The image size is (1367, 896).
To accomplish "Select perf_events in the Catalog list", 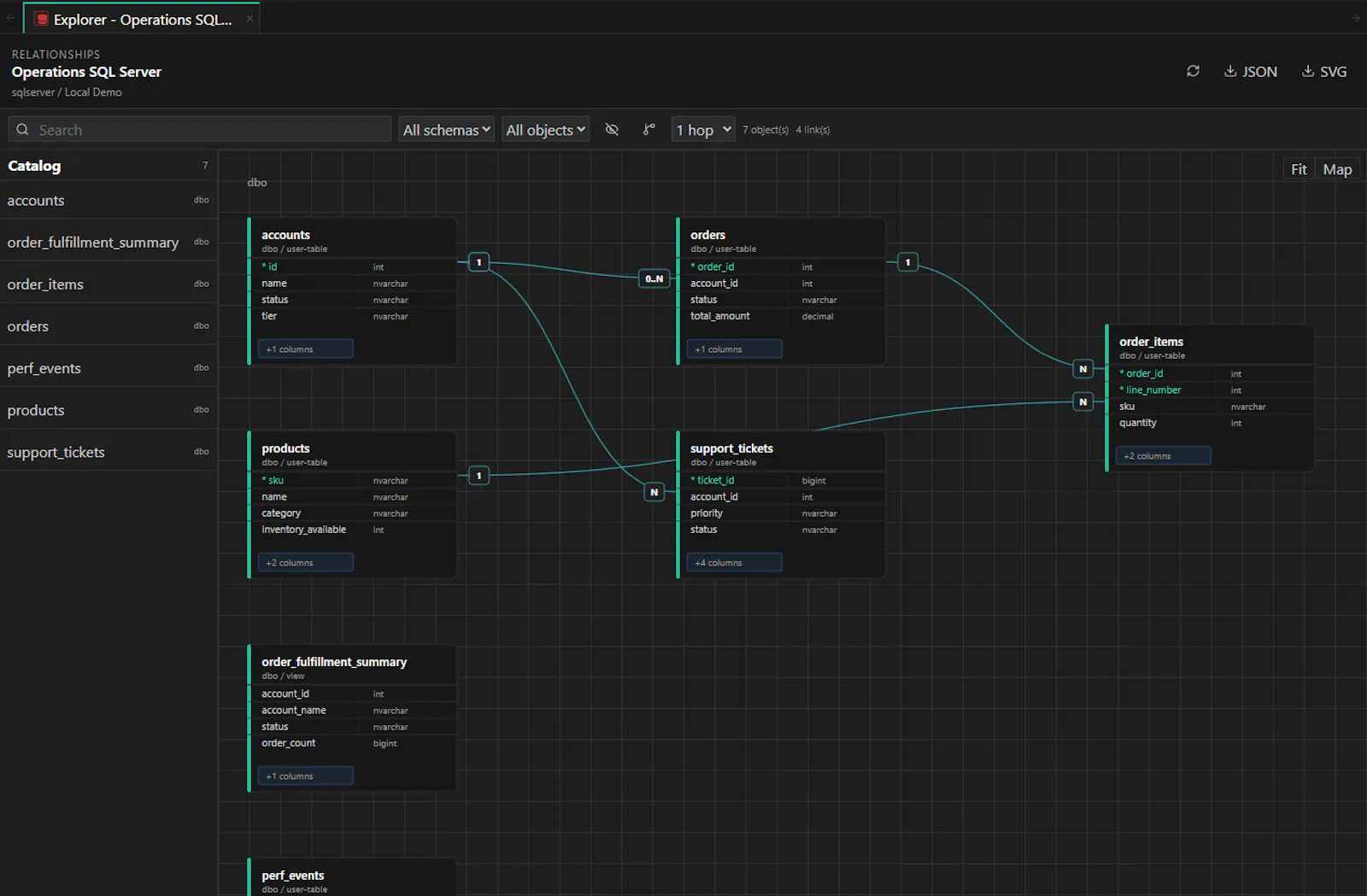I will 109,368.
